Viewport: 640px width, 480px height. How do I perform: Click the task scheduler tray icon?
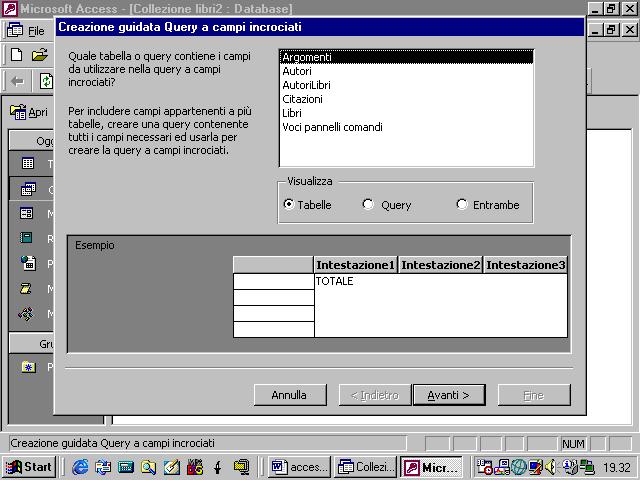[484, 467]
